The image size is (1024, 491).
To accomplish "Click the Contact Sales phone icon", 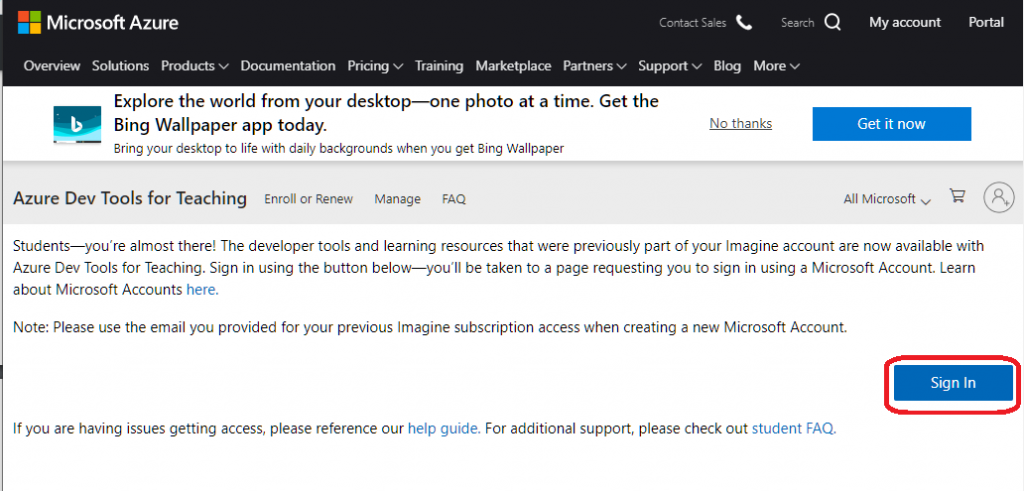I will 744,23.
